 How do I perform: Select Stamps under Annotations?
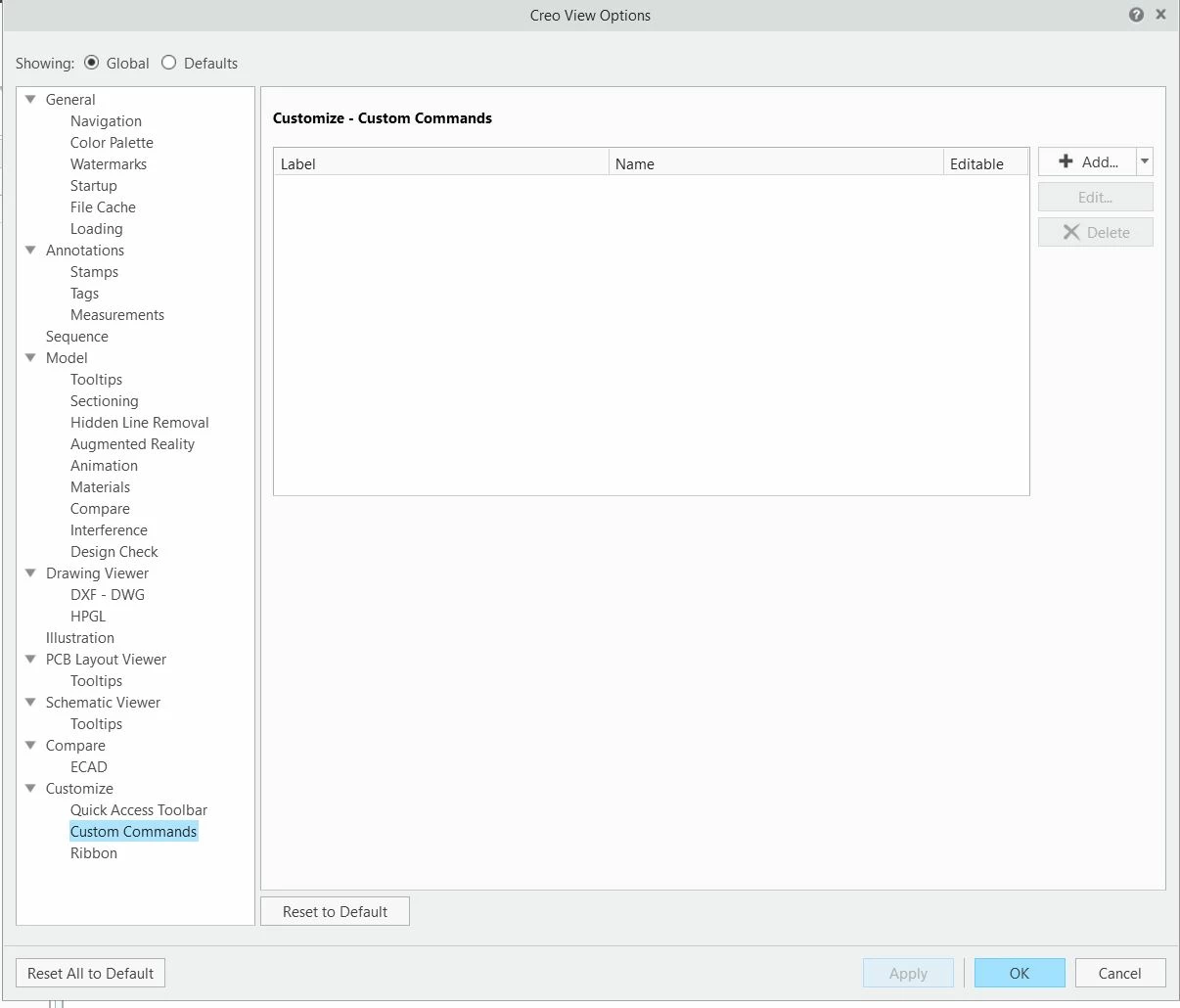tap(94, 271)
